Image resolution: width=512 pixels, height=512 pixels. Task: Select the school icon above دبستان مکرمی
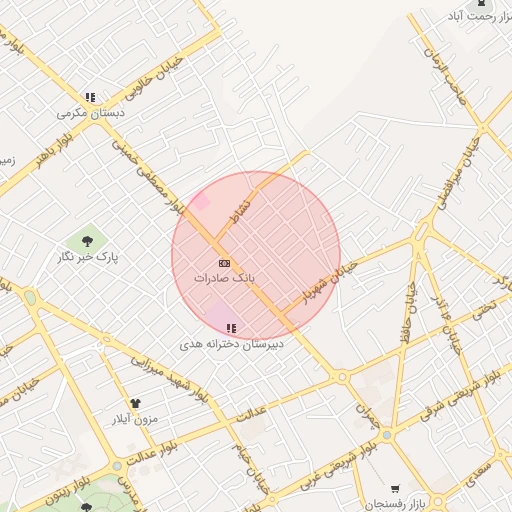(x=90, y=98)
